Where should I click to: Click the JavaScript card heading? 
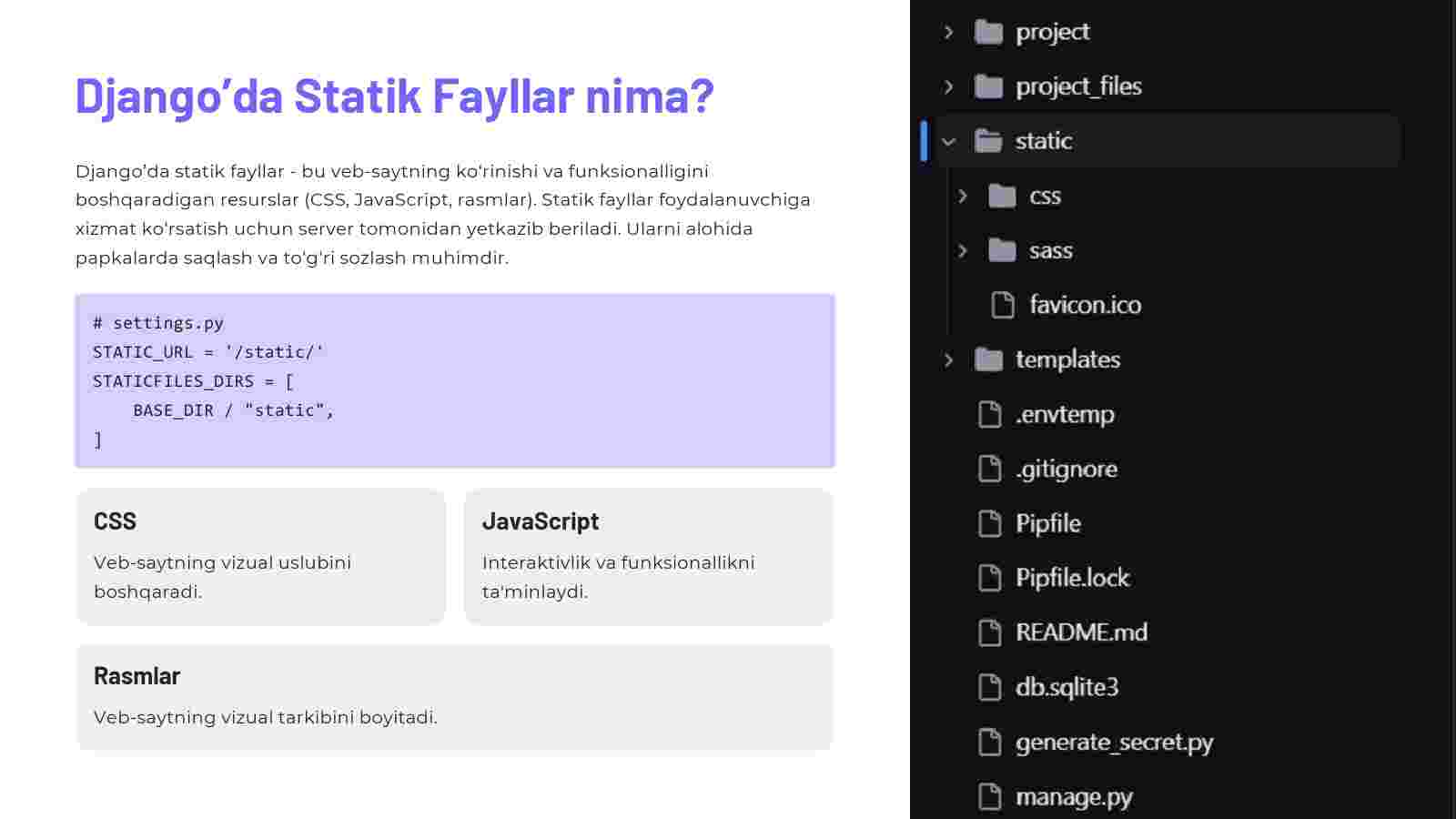point(541,521)
